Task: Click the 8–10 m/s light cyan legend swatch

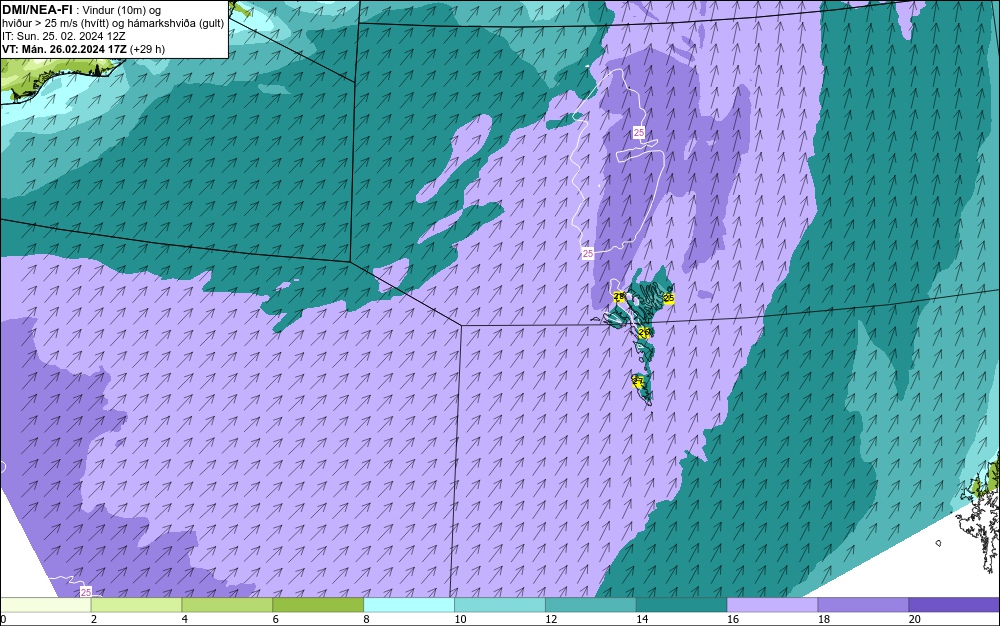Action: (x=409, y=605)
